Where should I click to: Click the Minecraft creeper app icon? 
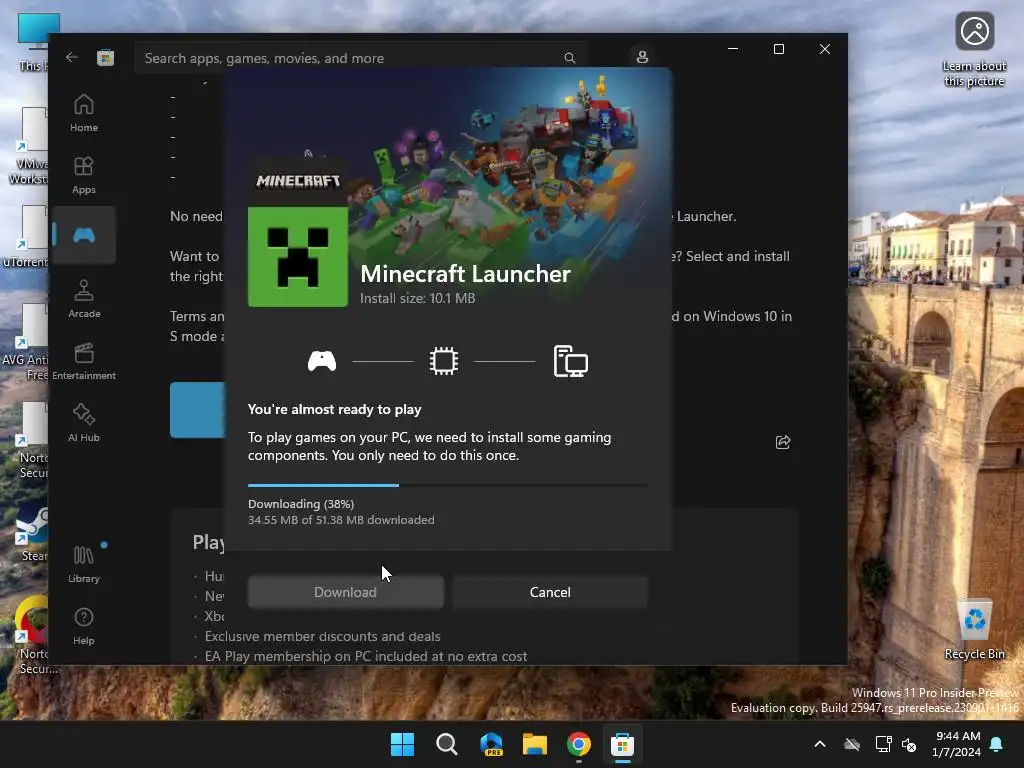pyautogui.click(x=298, y=257)
